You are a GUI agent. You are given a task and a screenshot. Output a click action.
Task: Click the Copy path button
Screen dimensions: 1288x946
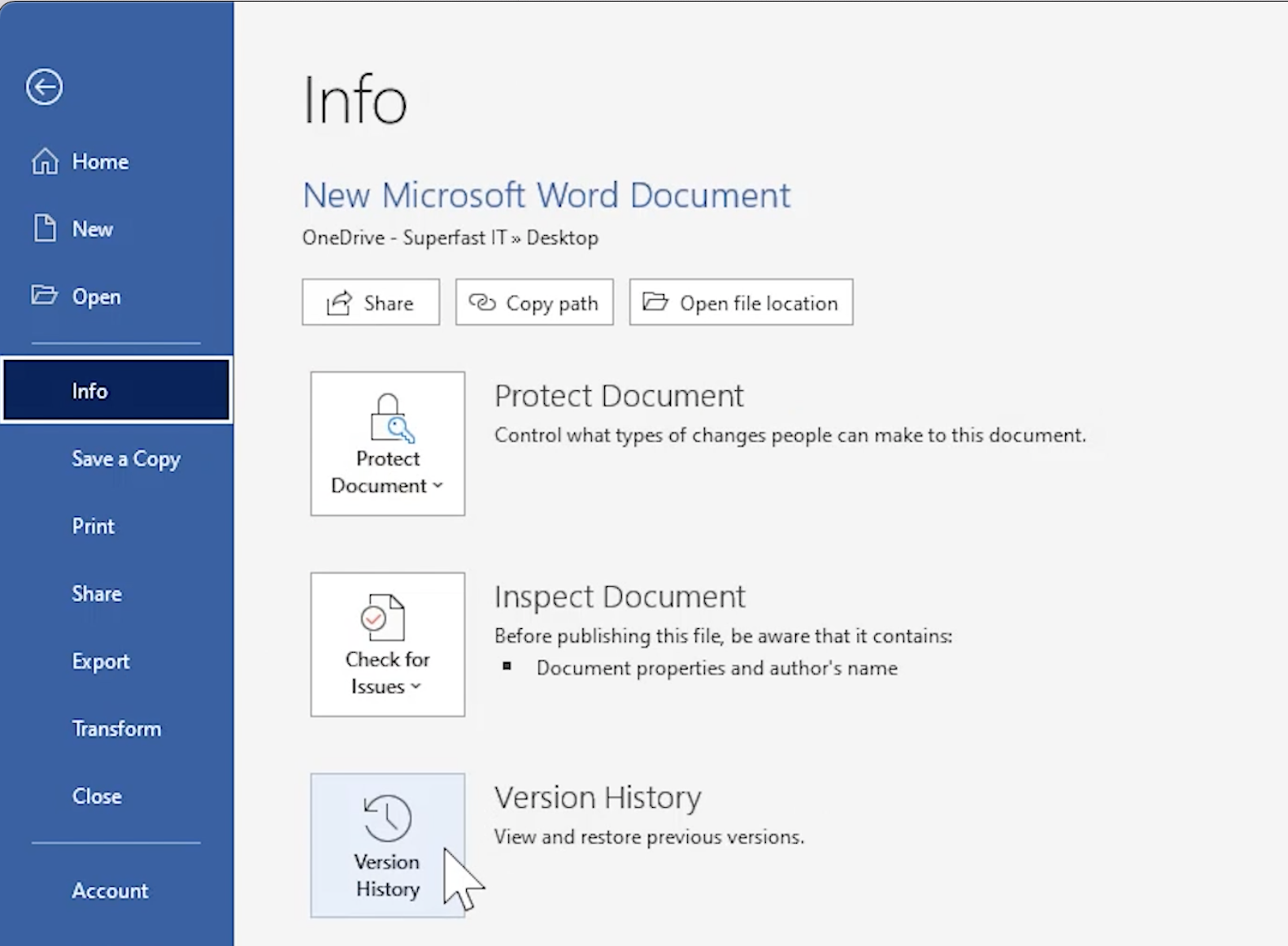coord(534,302)
